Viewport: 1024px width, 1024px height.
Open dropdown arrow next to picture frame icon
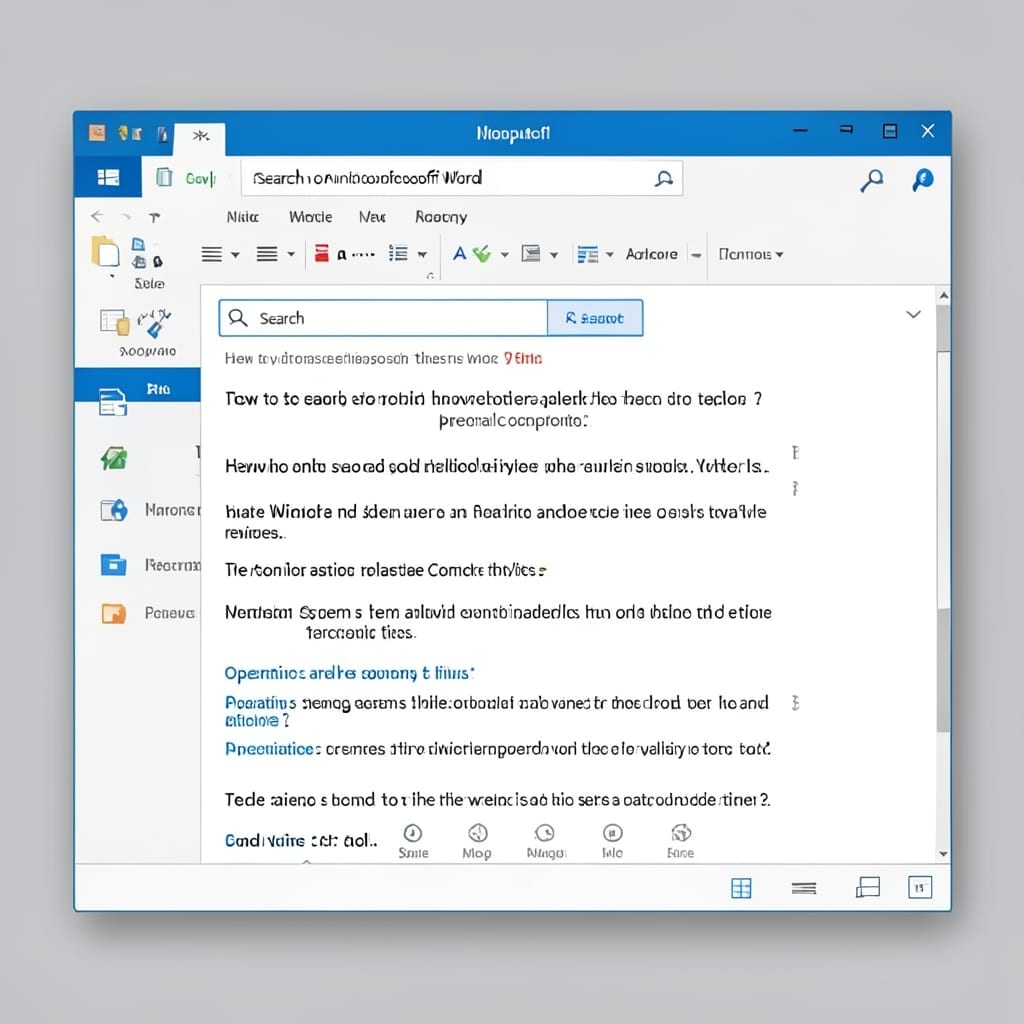(554, 255)
